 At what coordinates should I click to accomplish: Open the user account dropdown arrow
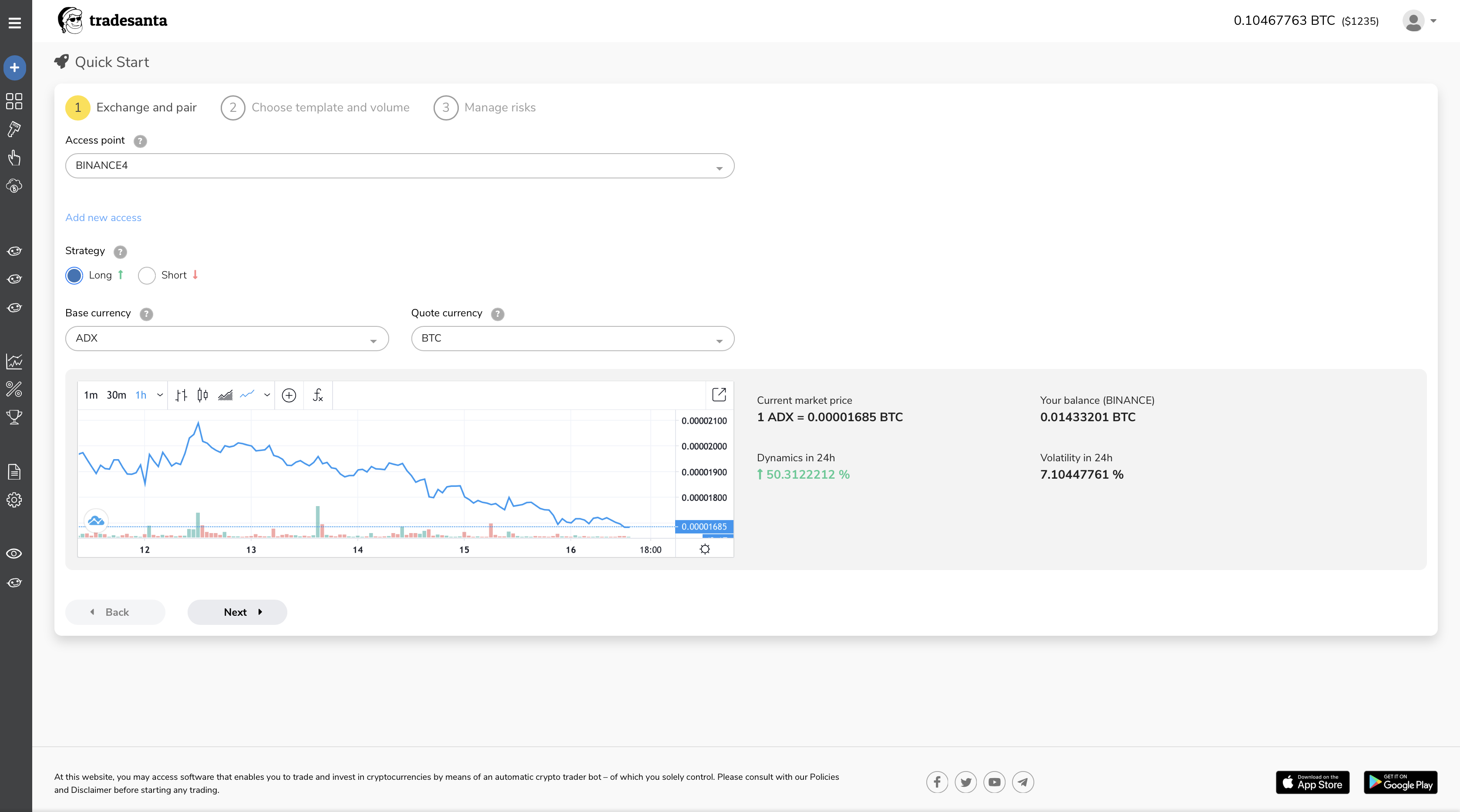(x=1433, y=21)
